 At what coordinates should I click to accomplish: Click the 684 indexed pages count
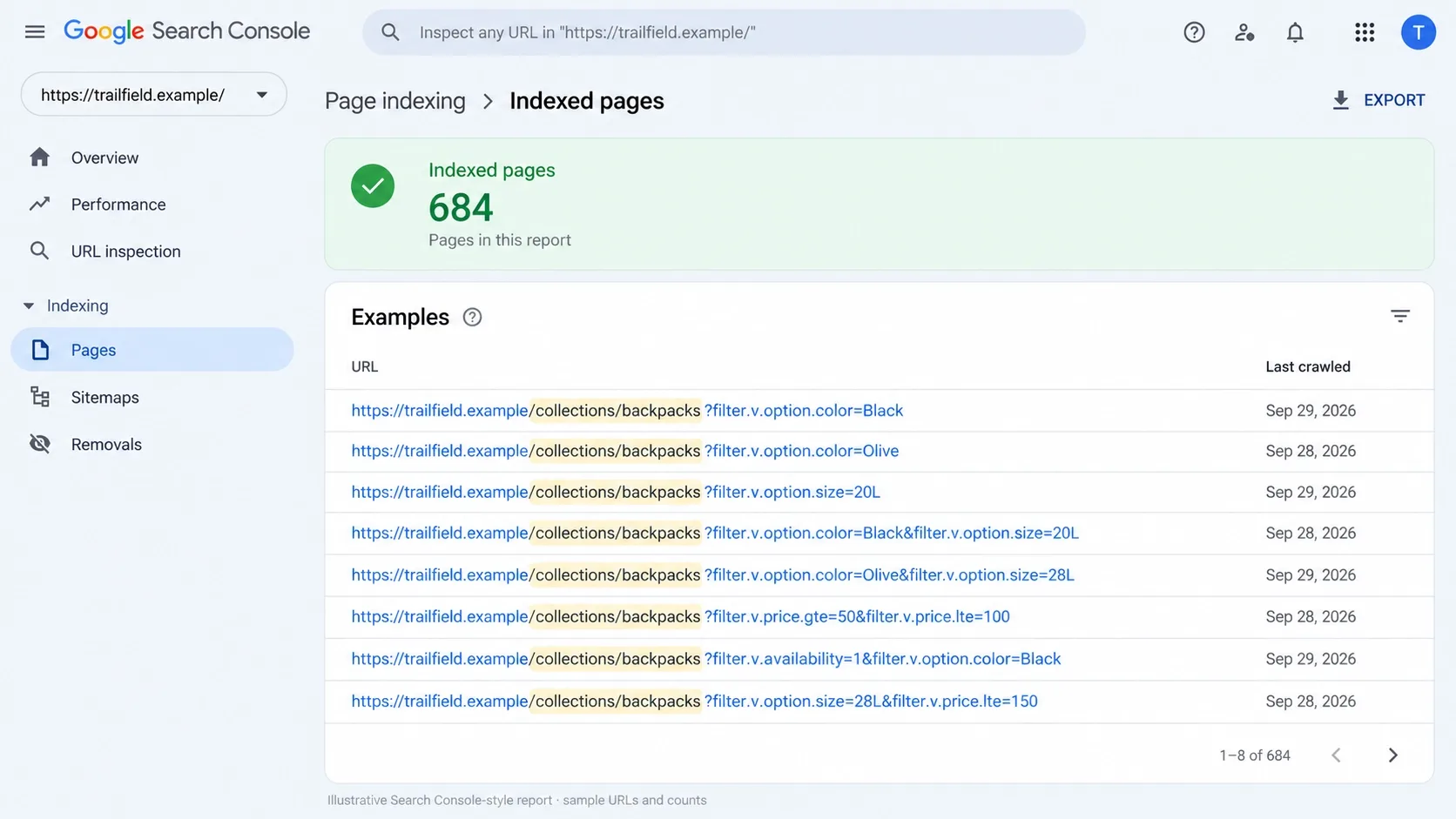click(x=461, y=207)
